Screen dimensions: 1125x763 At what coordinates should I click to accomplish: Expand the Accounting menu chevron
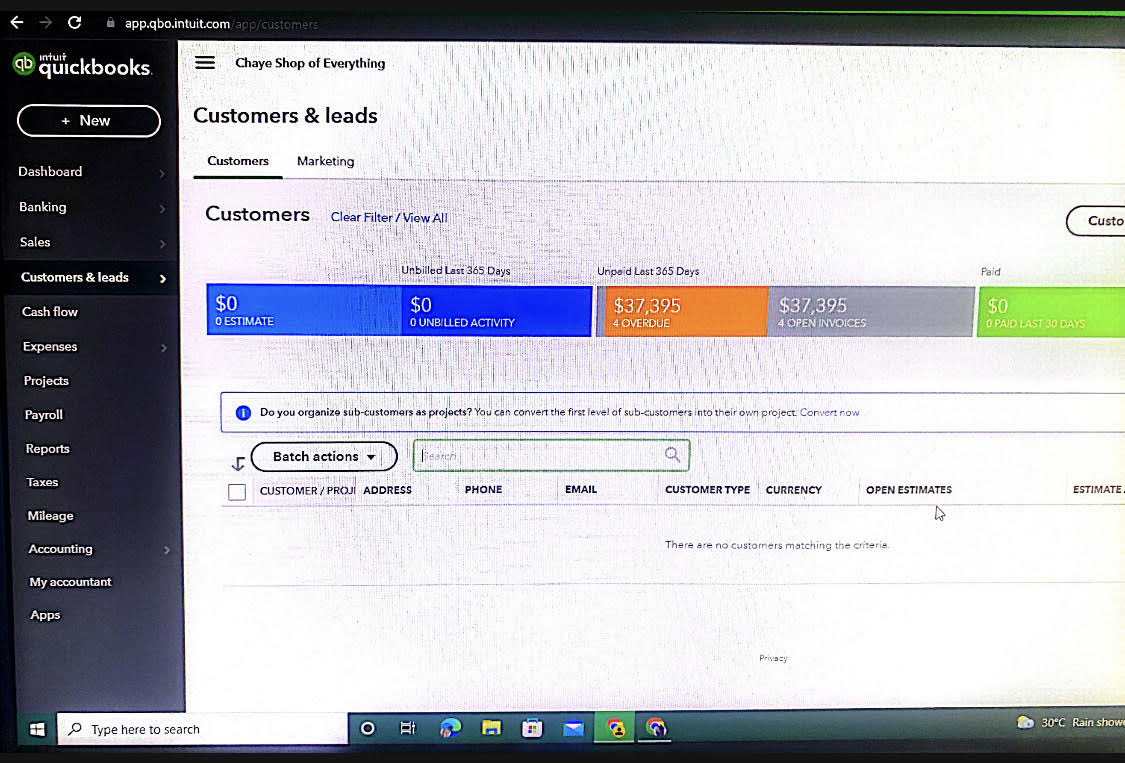[x=166, y=551]
